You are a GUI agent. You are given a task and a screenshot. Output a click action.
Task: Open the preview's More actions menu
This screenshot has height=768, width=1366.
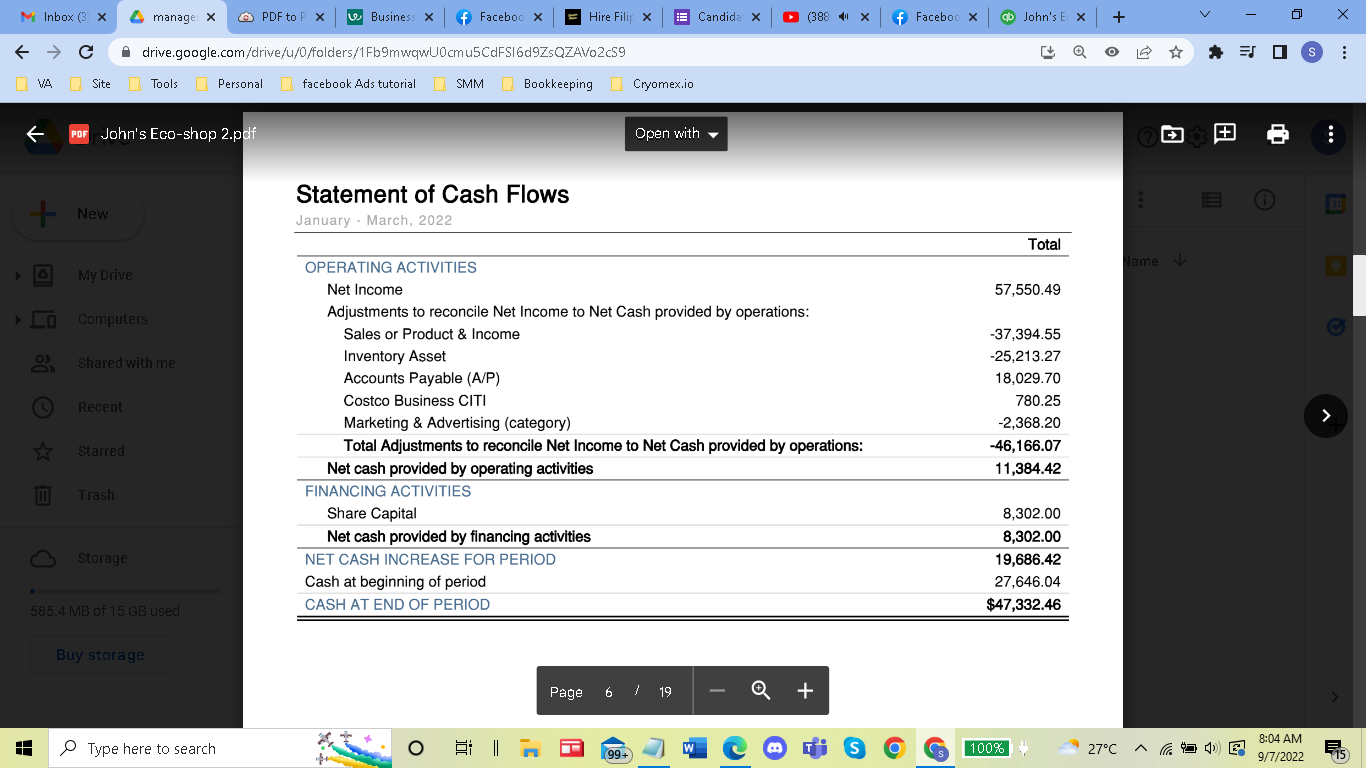(x=1330, y=134)
